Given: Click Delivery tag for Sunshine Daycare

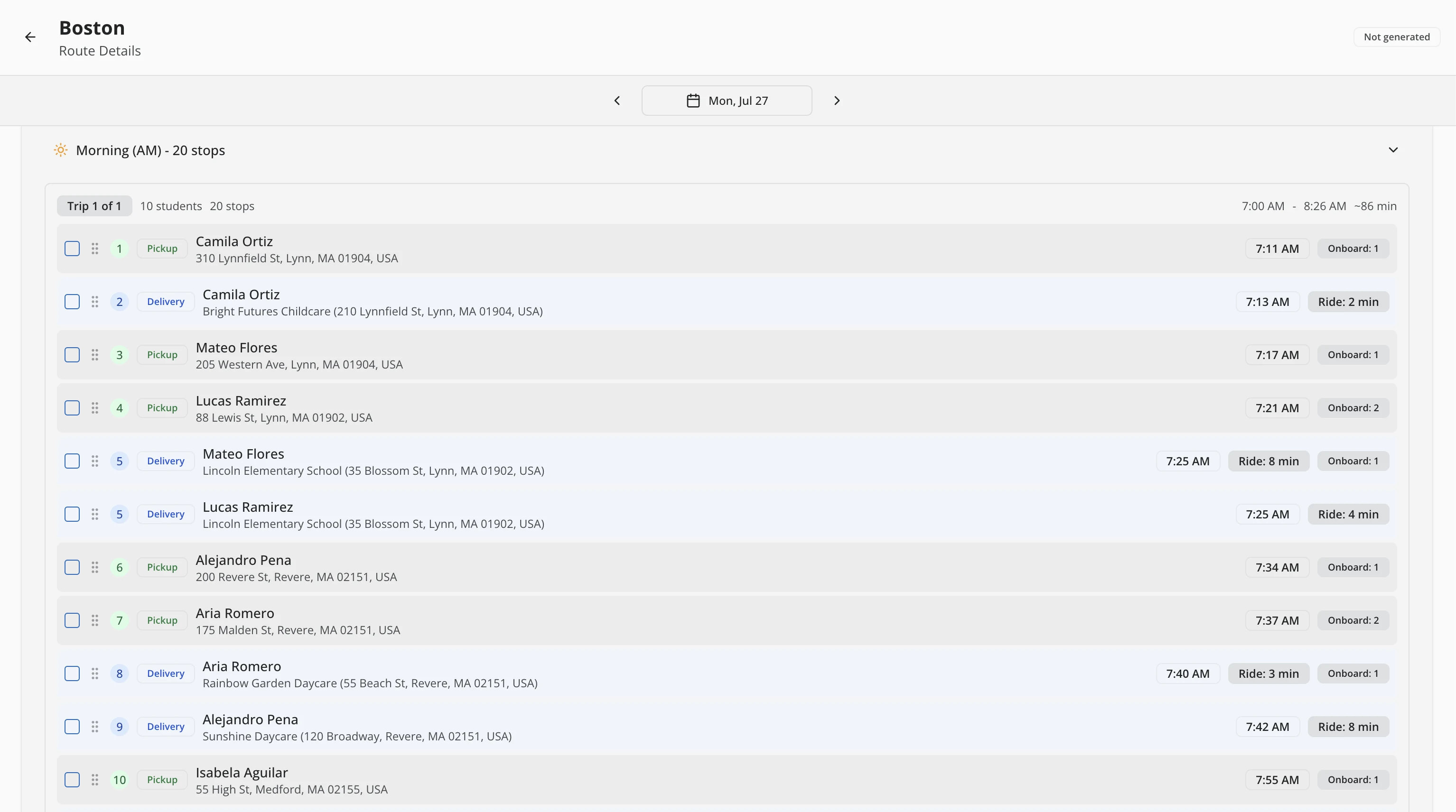Looking at the screenshot, I should (166, 727).
